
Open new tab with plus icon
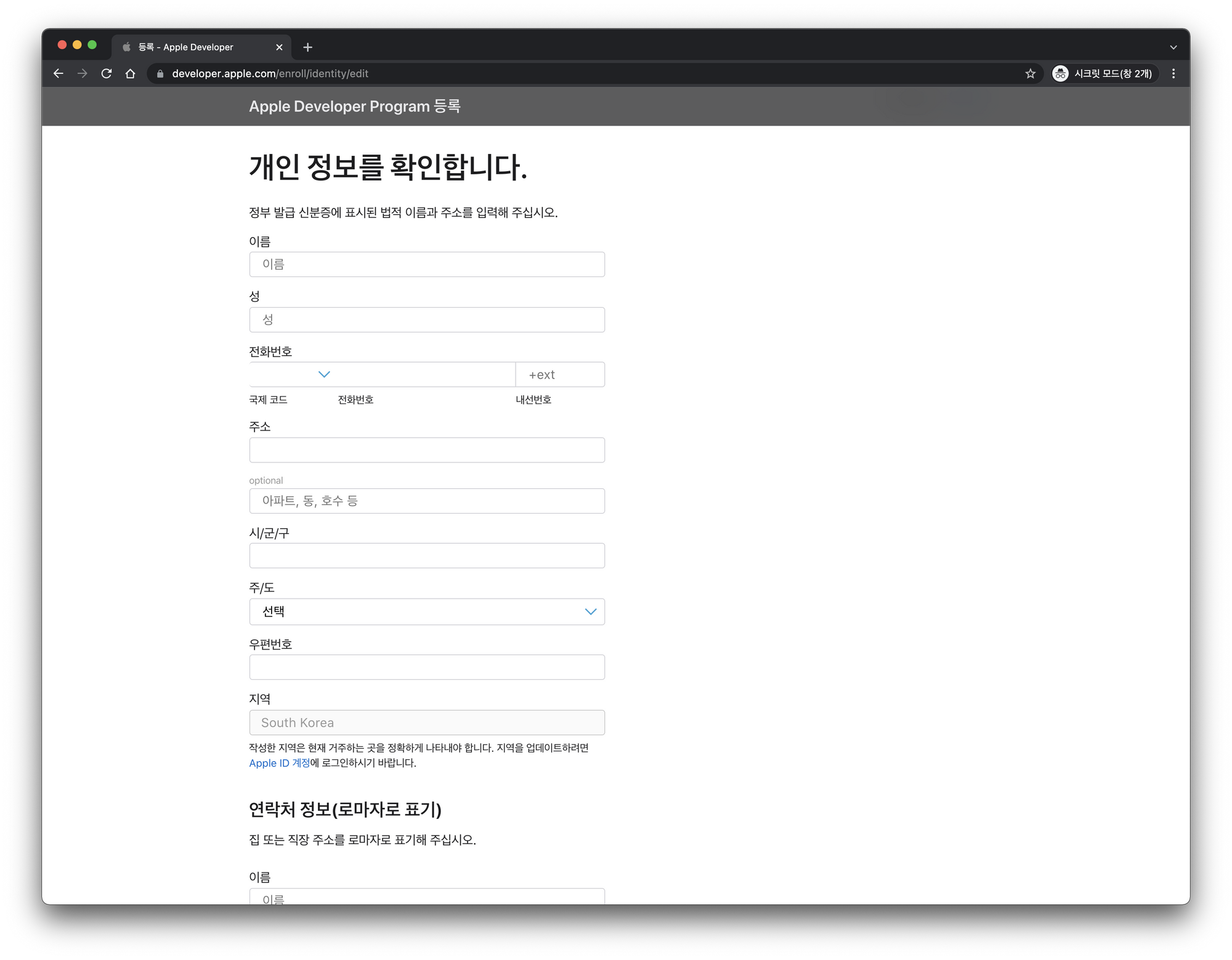[x=308, y=47]
